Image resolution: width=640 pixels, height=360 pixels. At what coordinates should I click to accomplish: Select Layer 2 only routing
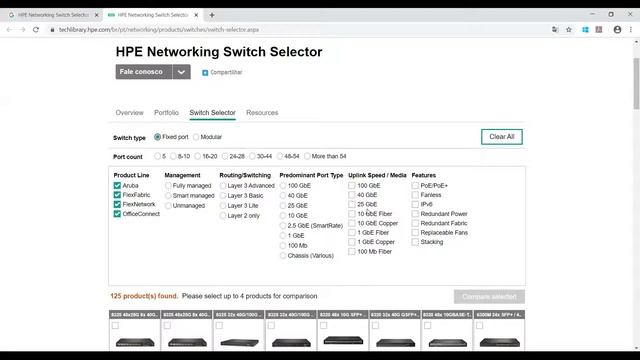[223, 216]
